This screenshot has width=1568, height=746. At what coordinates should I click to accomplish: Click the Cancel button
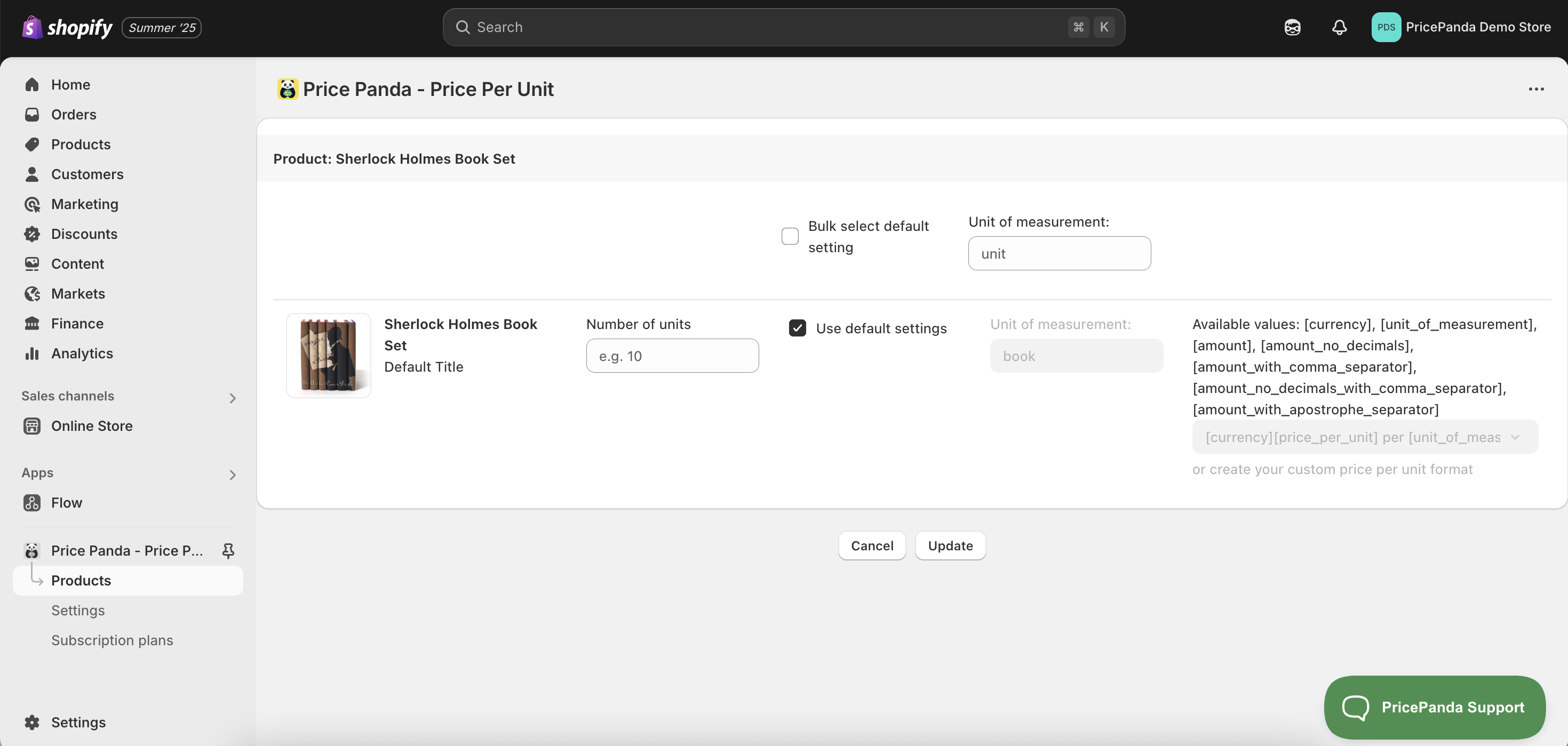(872, 546)
